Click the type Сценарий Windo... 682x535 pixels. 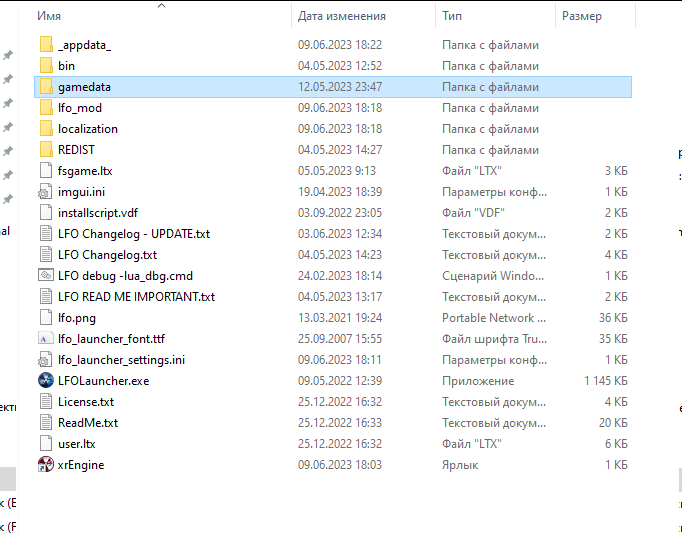[x=493, y=276]
